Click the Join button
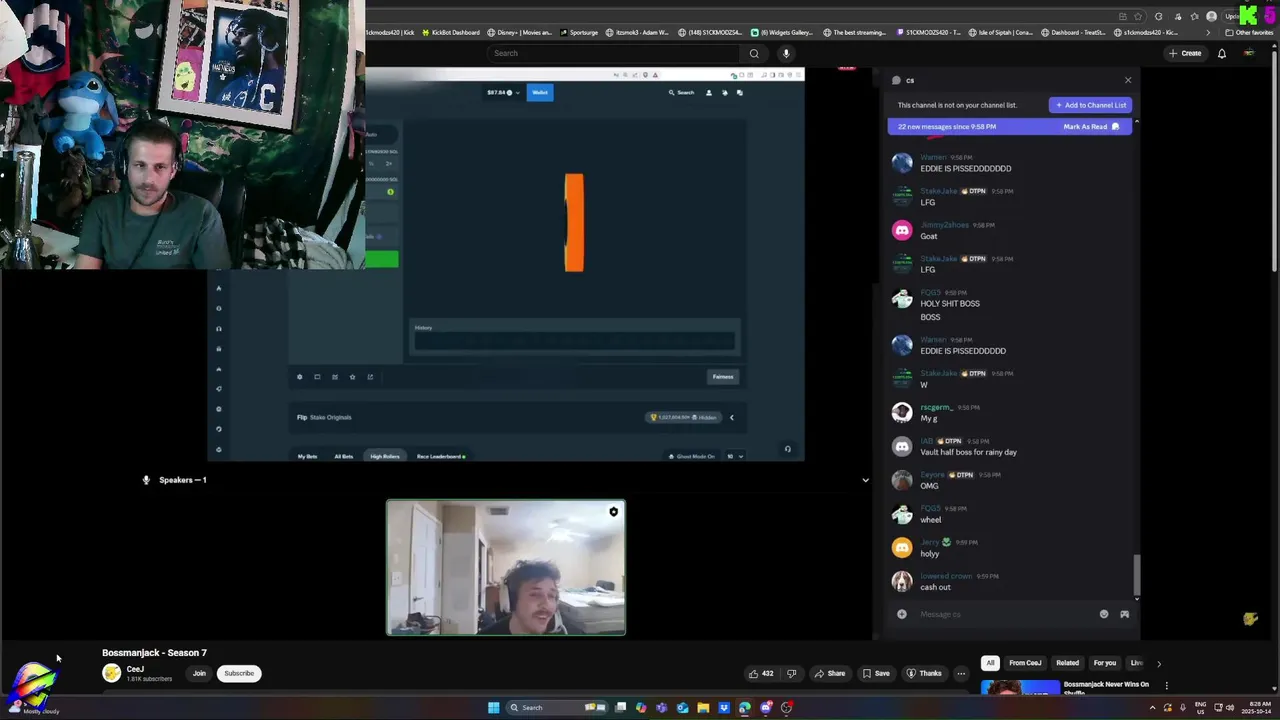Viewport: 1280px width, 720px height. coord(199,673)
